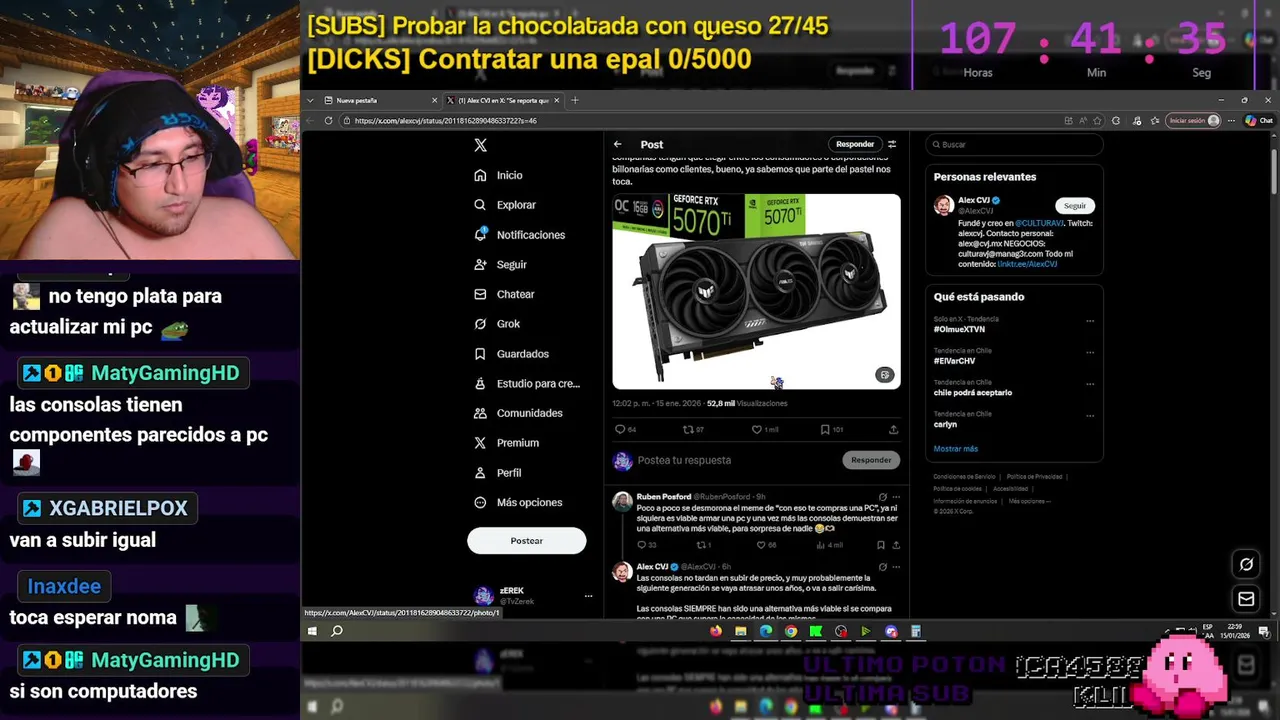The width and height of the screenshot is (1280, 720).
Task: Repost Ruben Posford's comment
Action: tap(701, 545)
